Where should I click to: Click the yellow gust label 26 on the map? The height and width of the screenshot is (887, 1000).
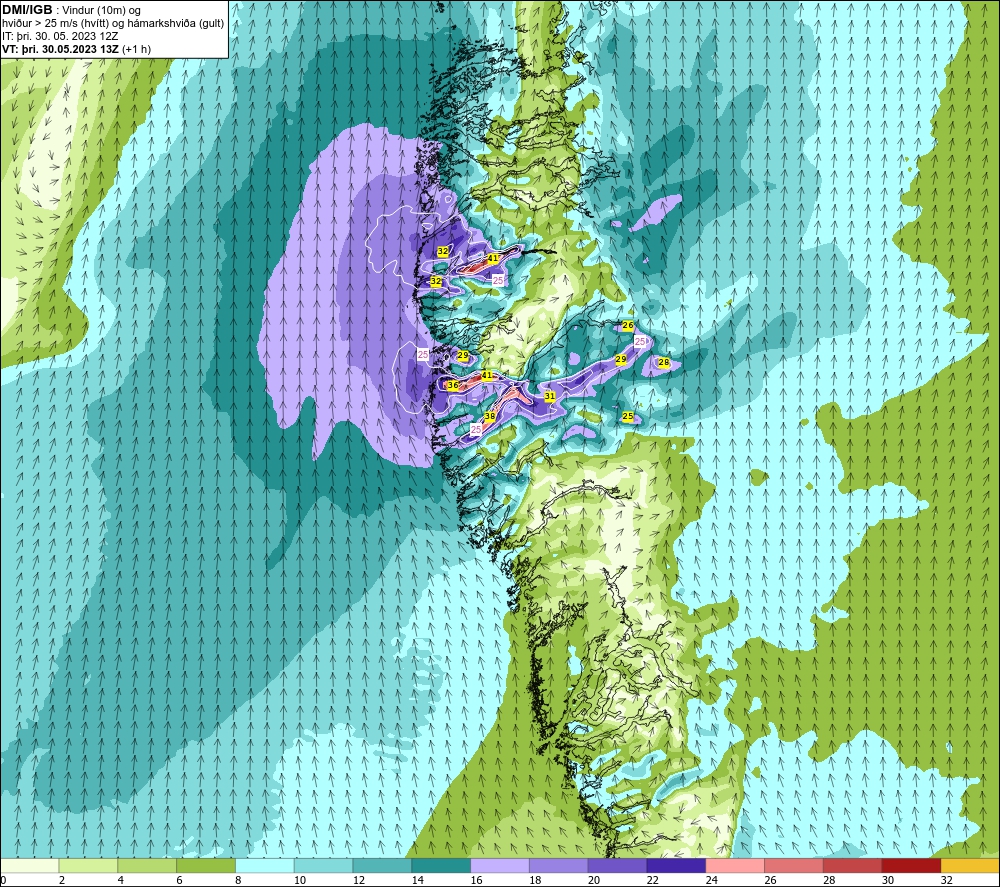[628, 325]
